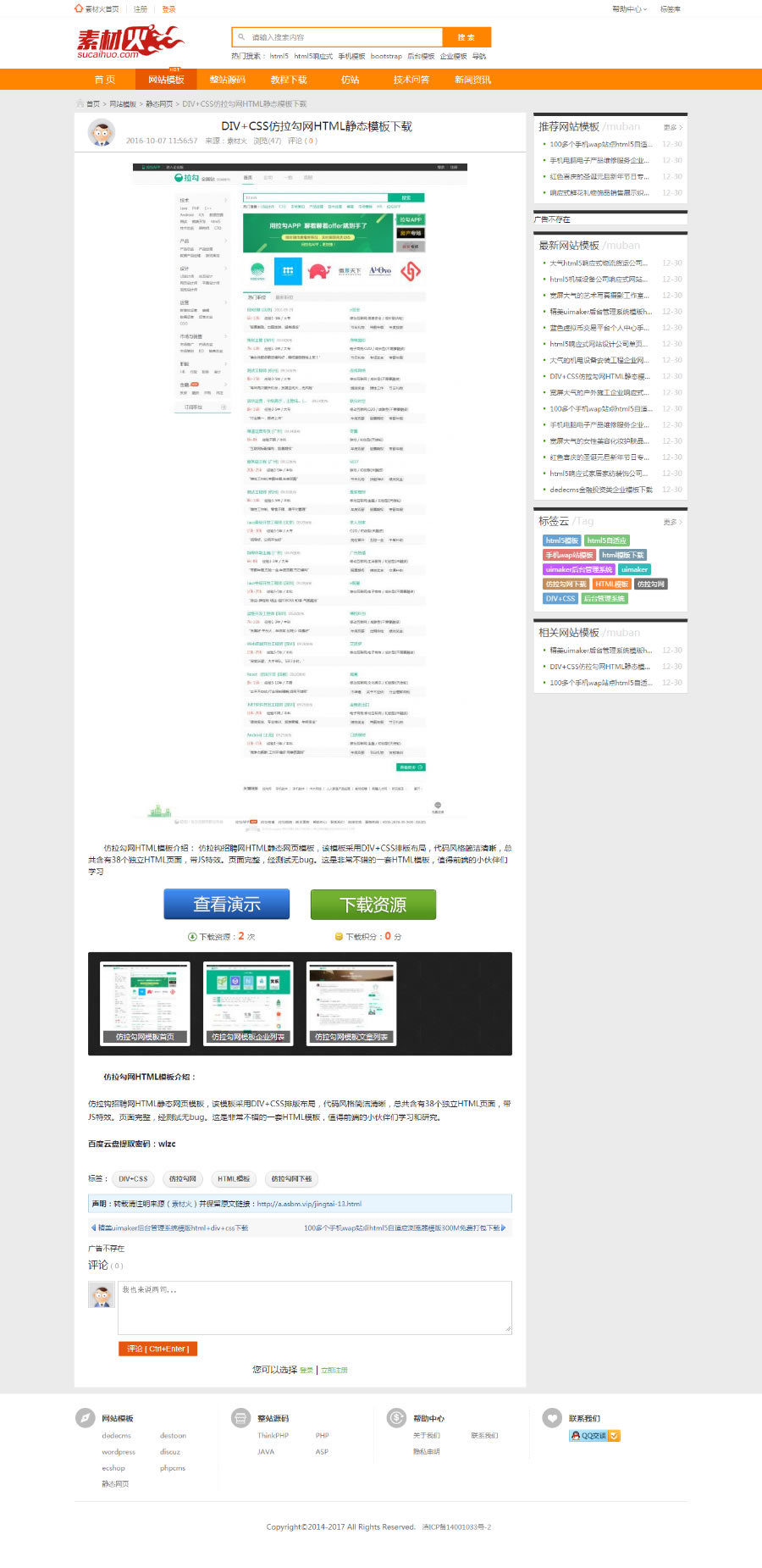Click the user avatar beside the comment box
Image resolution: width=762 pixels, height=1568 pixels.
102,1295
